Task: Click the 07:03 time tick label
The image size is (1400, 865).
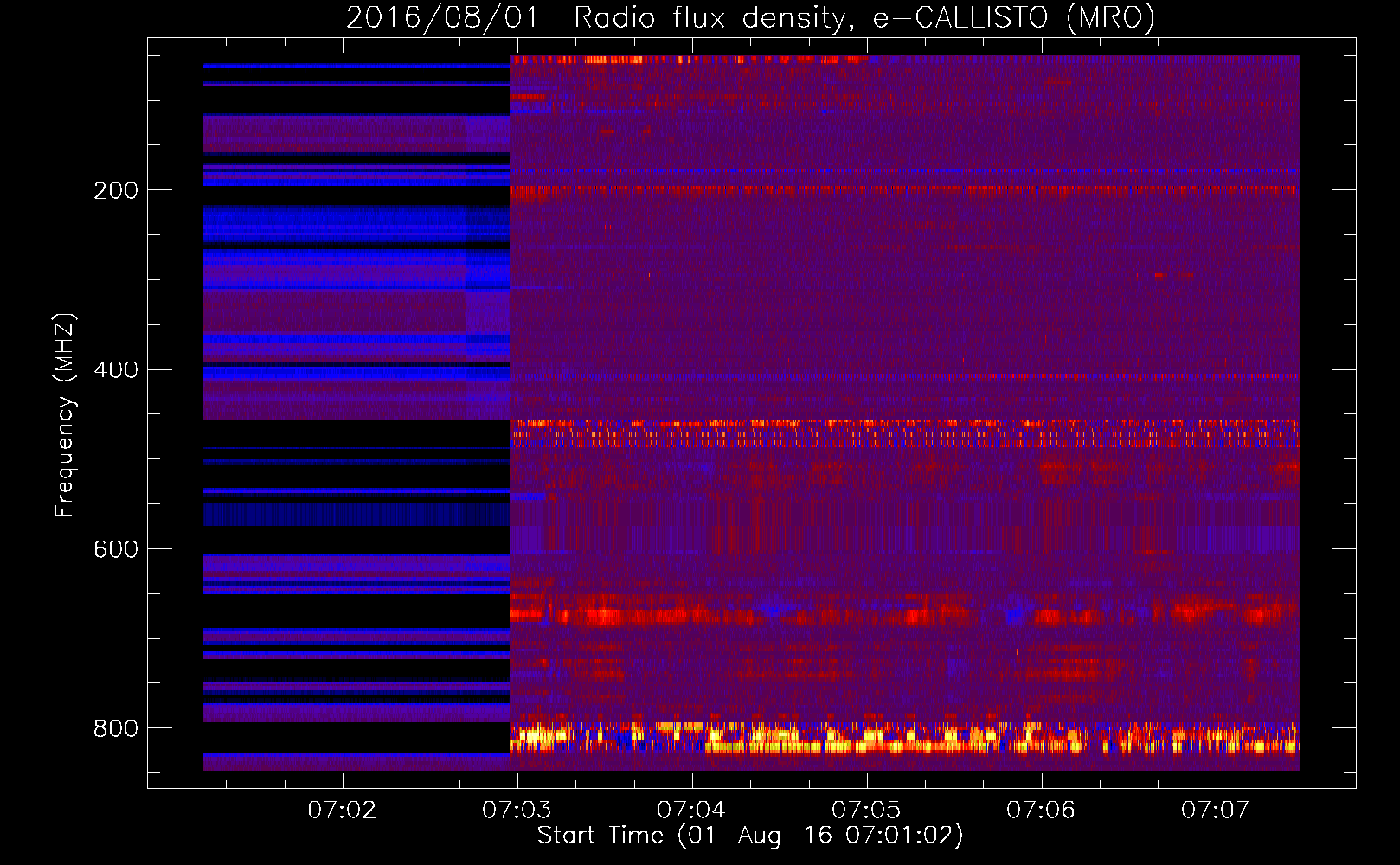Action: [517, 811]
